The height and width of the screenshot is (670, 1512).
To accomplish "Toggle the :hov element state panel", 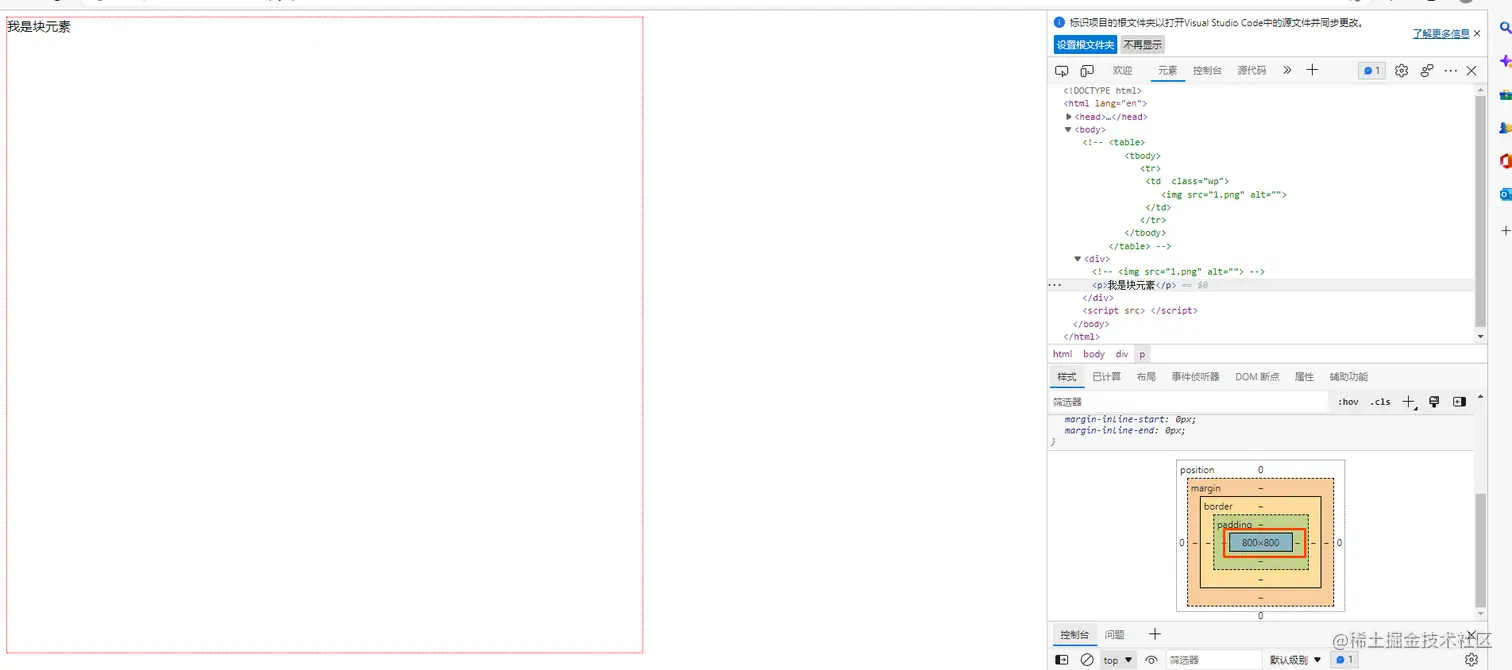I will tap(1348, 402).
